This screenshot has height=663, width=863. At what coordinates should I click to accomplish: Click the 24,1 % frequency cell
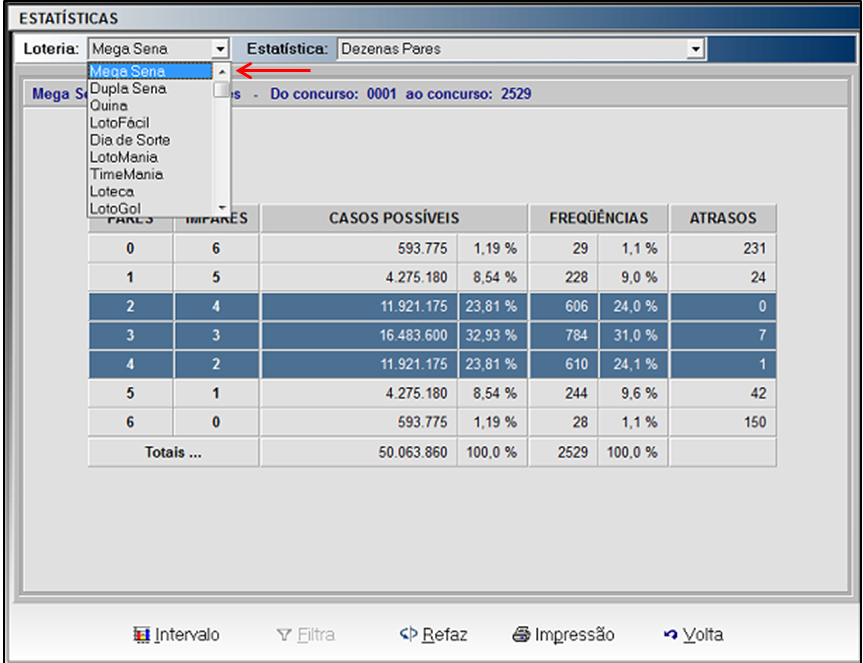(633, 364)
